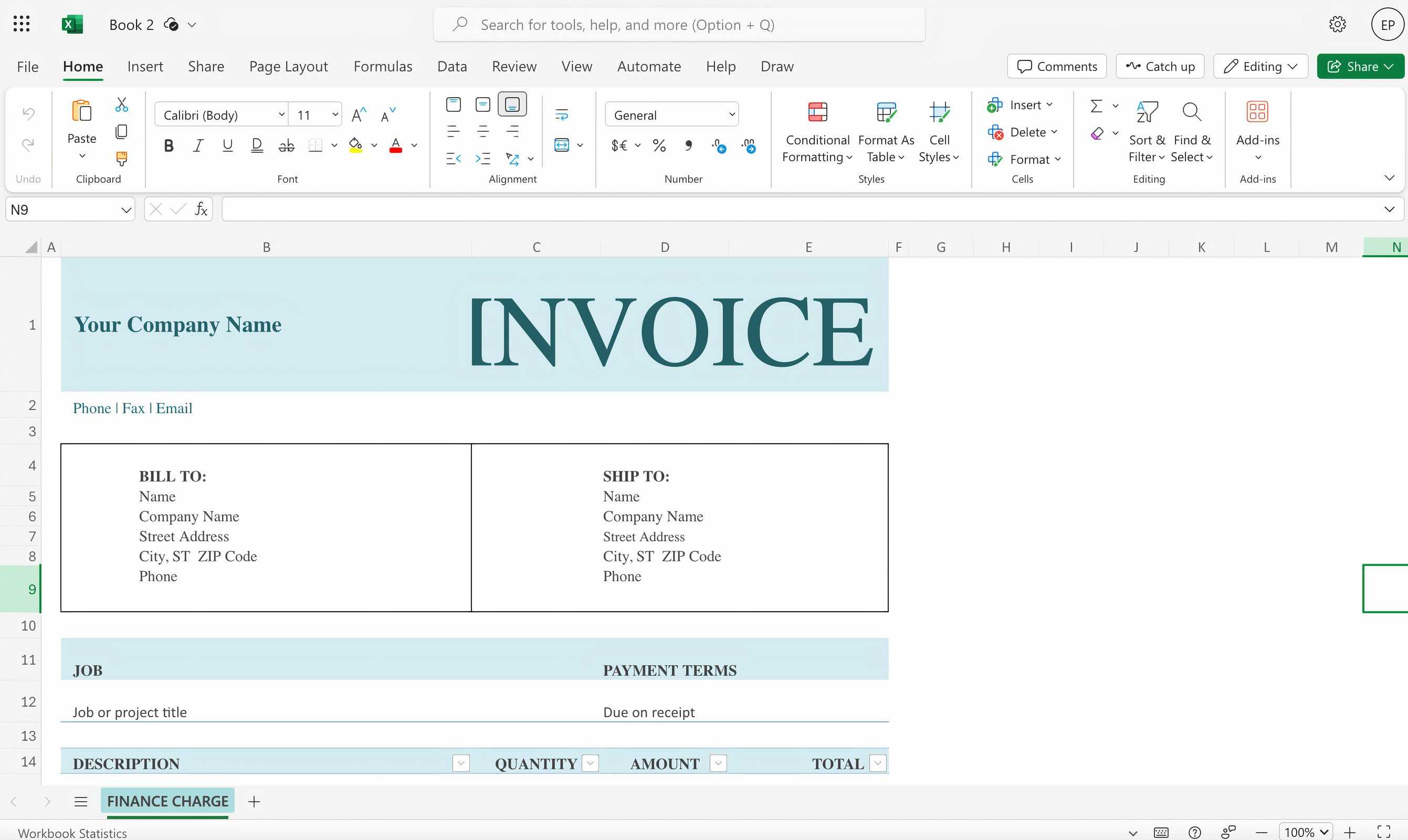Viewport: 1408px width, 840px height.
Task: Open the QUANTITY column filter dropdown
Action: point(590,763)
